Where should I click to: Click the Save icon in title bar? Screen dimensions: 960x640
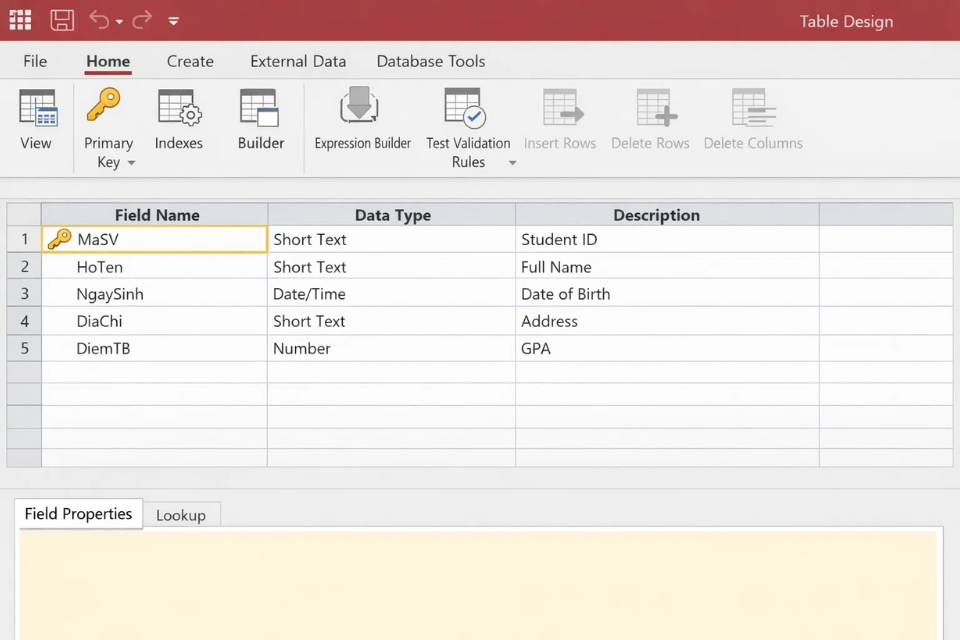[x=62, y=21]
